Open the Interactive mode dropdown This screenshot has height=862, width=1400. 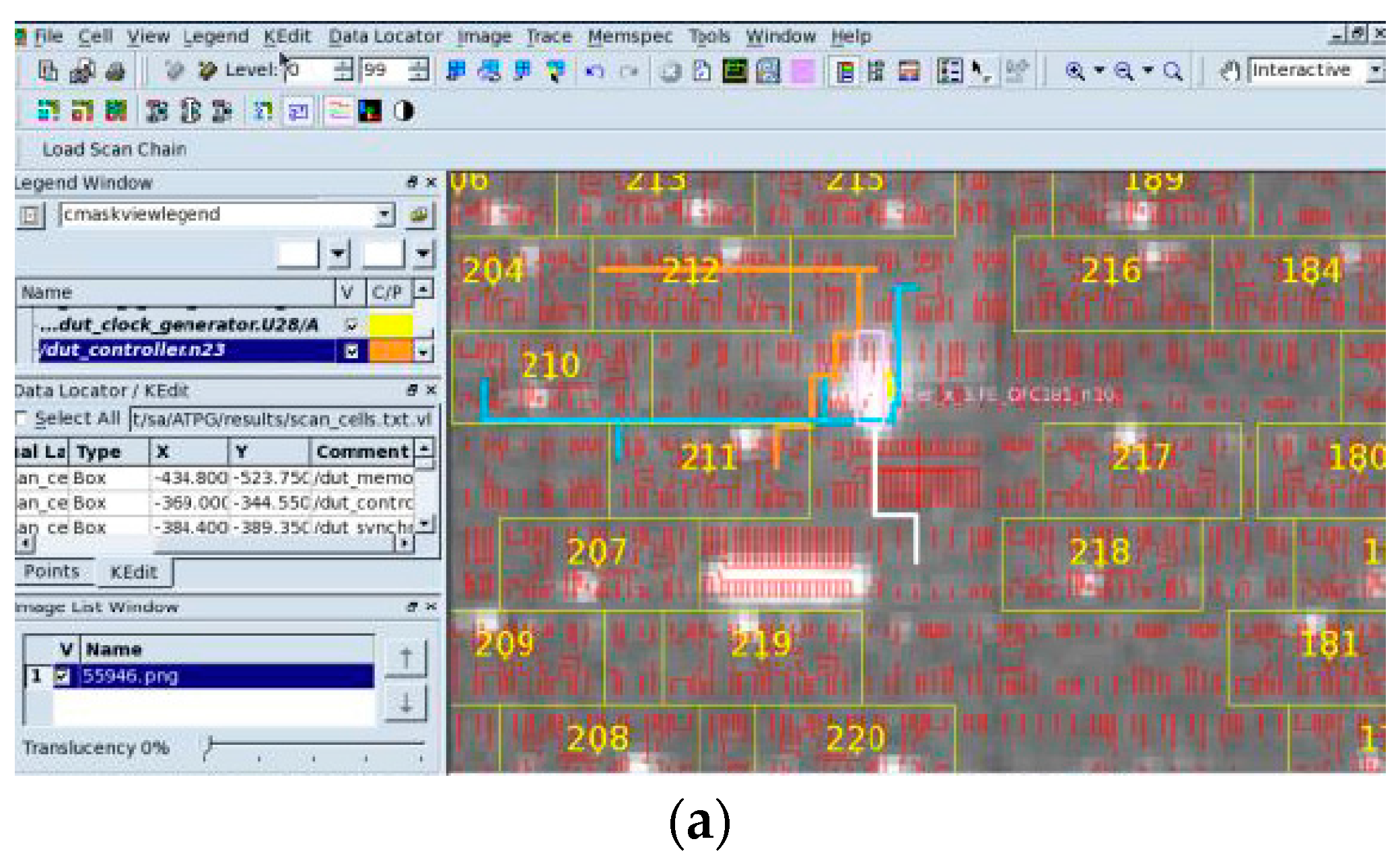[1377, 69]
